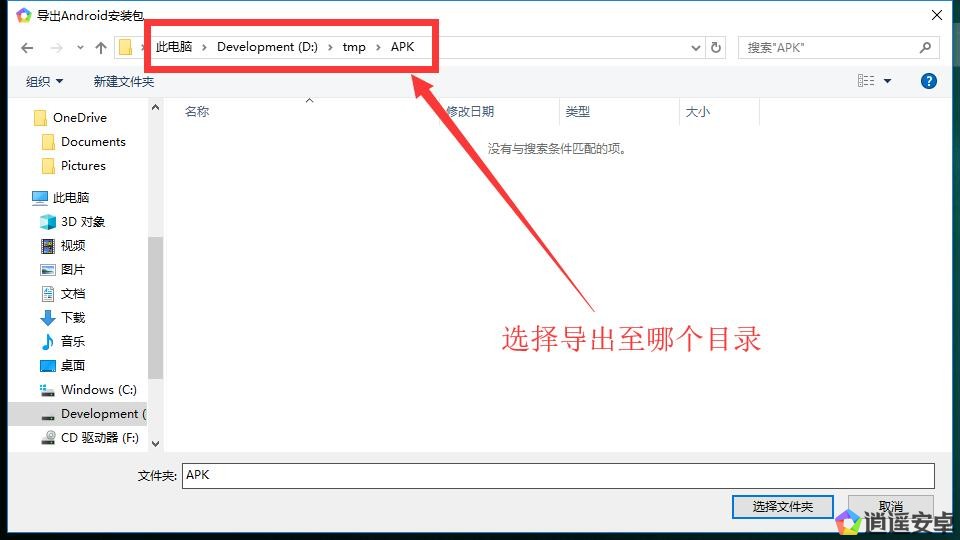Open the 下载 downloads folder

[73, 318]
